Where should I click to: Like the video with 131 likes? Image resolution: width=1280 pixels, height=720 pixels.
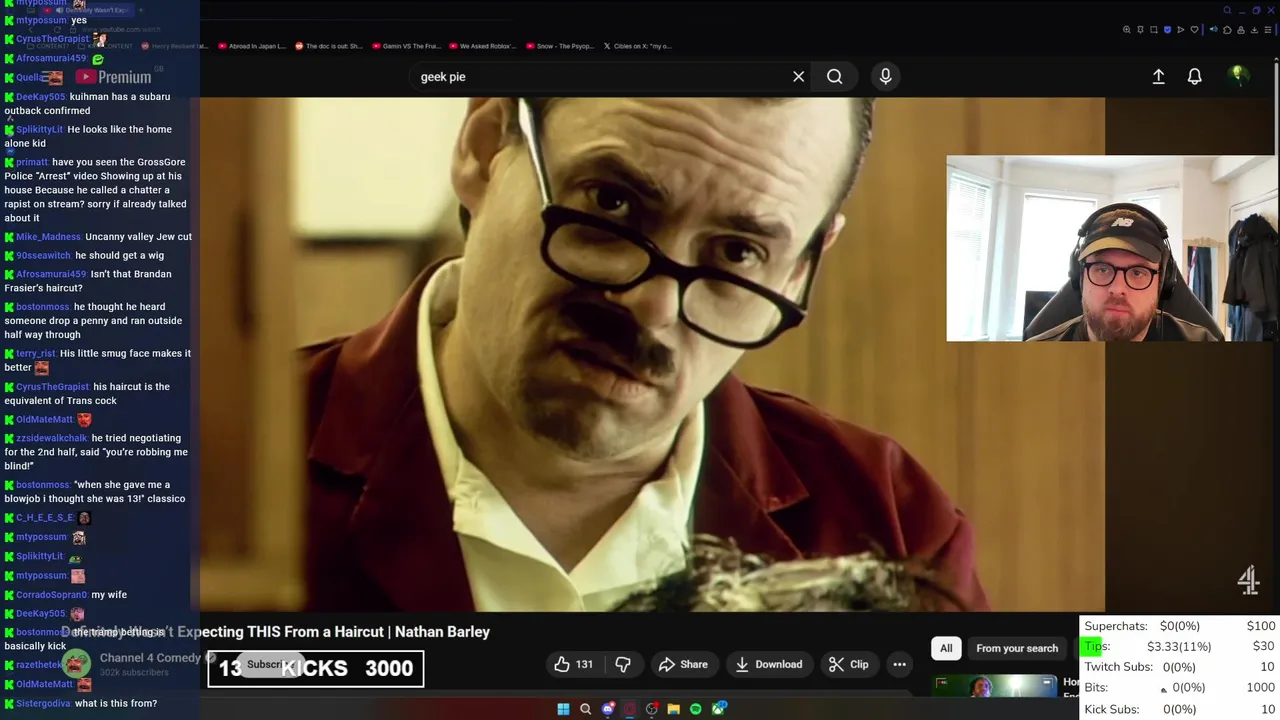pyautogui.click(x=574, y=664)
